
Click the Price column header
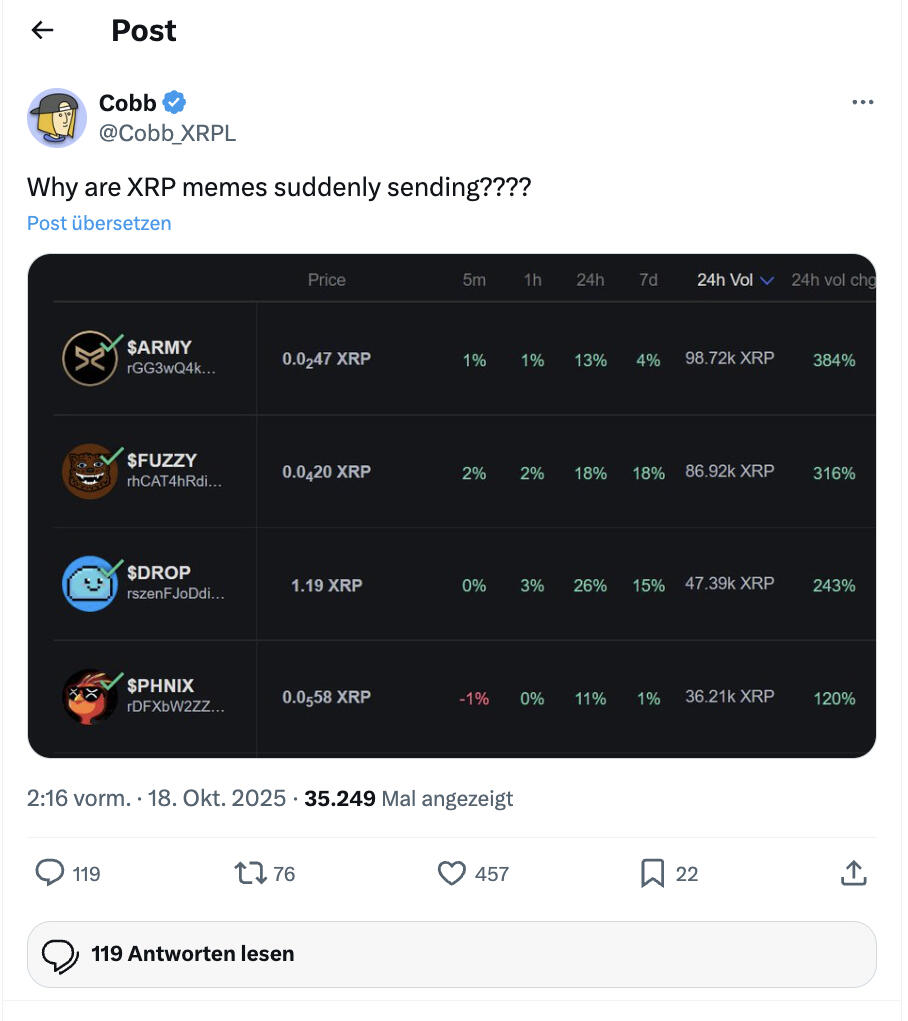click(x=326, y=280)
